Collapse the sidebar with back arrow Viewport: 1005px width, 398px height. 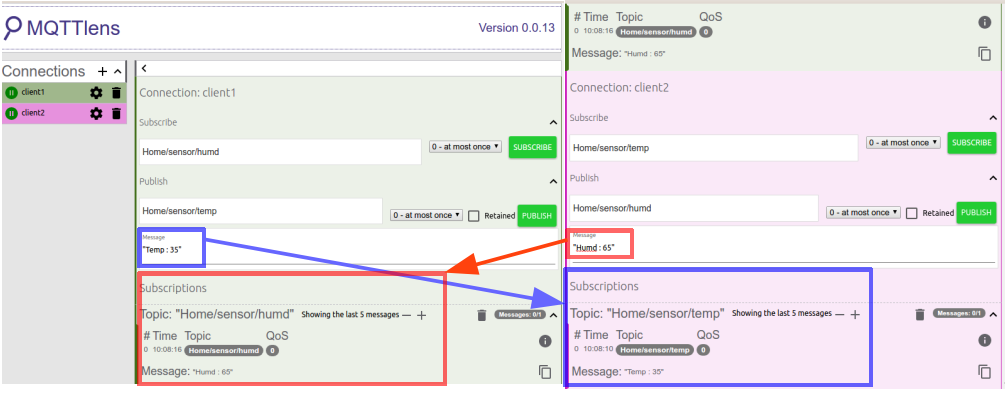144,69
